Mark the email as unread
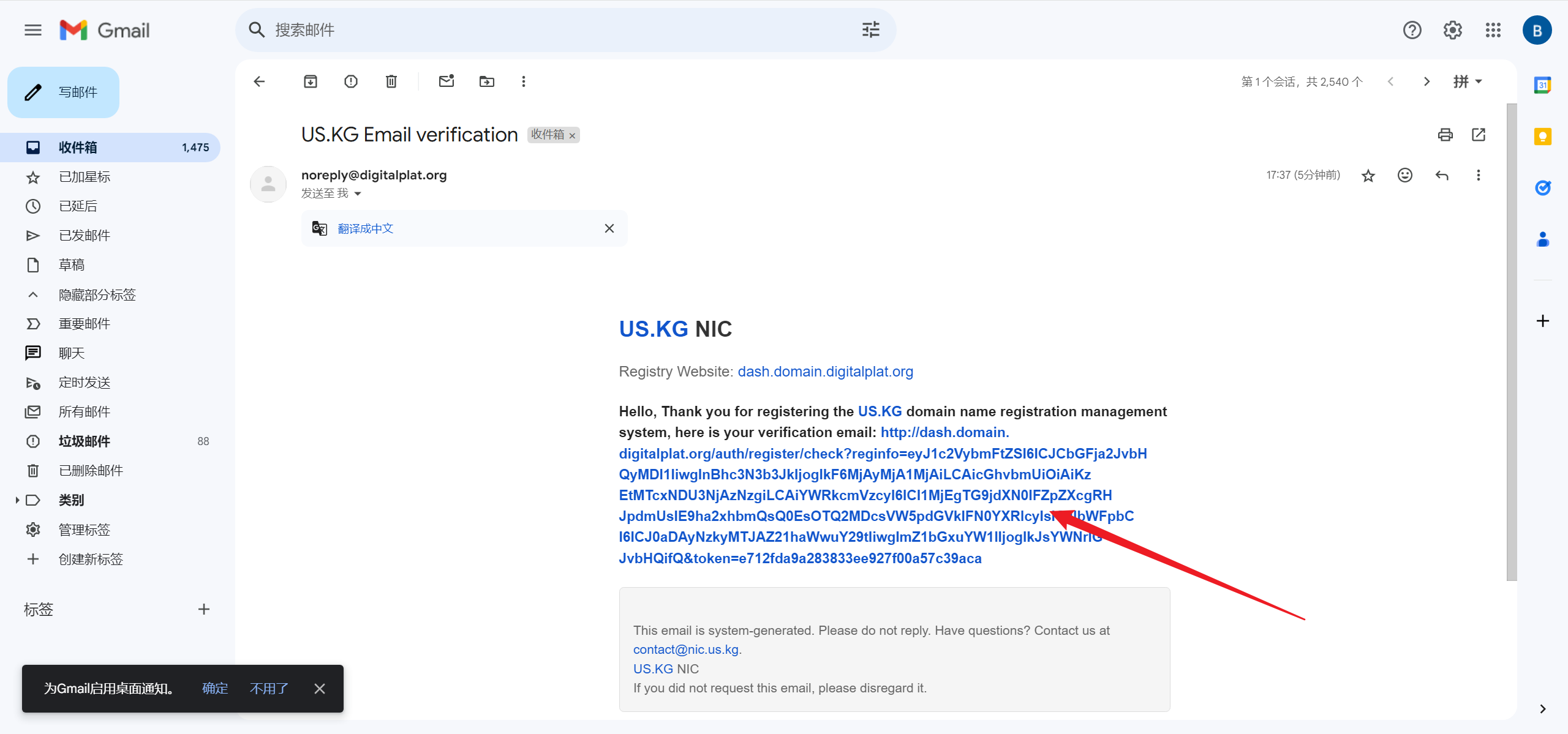1568x734 pixels. [x=447, y=81]
